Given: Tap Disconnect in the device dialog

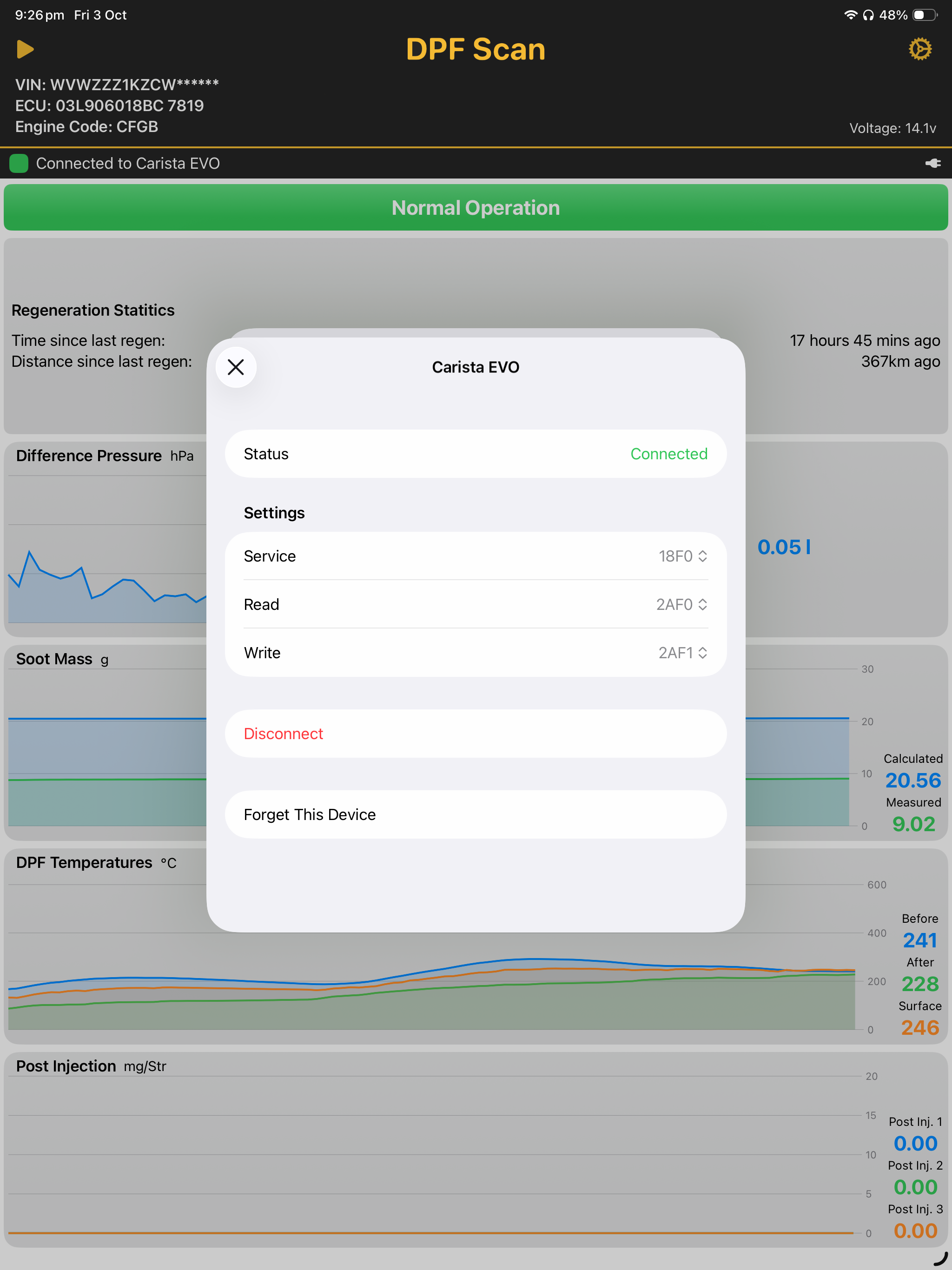Looking at the screenshot, I should click(x=476, y=734).
